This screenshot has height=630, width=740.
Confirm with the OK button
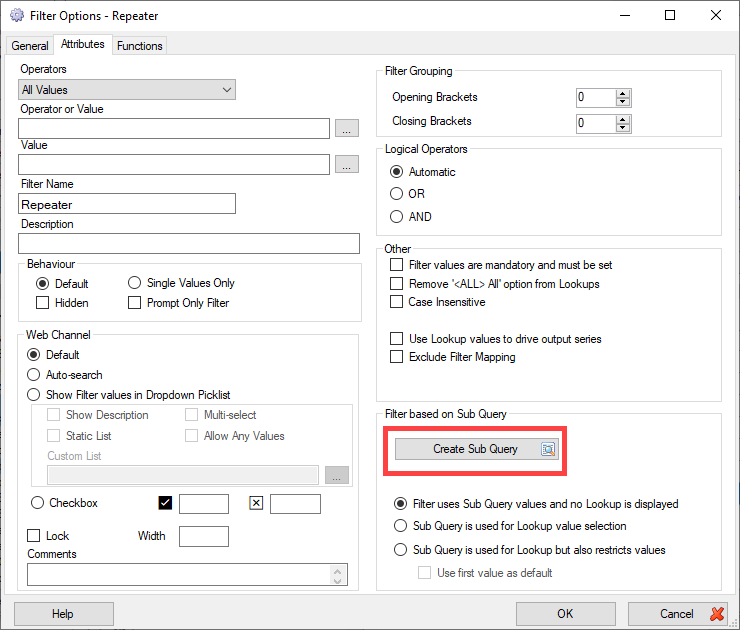tap(565, 613)
